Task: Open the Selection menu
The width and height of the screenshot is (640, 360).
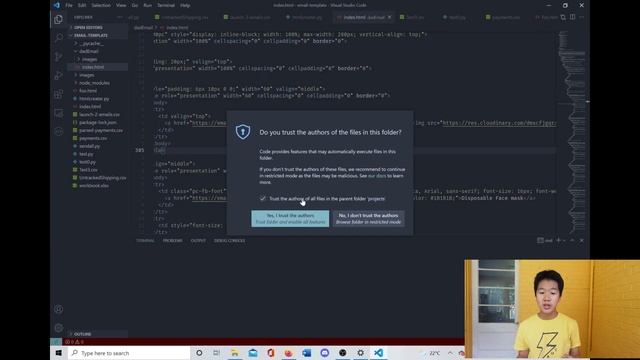Action: coord(101,5)
